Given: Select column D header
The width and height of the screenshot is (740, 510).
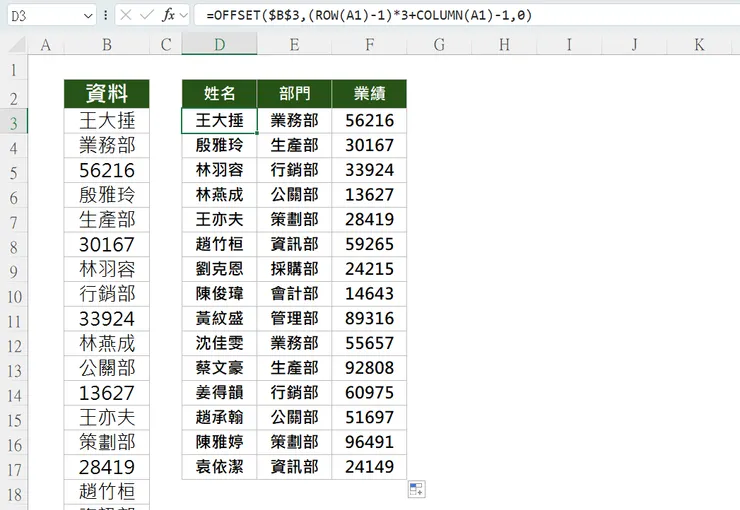Looking at the screenshot, I should coord(219,45).
